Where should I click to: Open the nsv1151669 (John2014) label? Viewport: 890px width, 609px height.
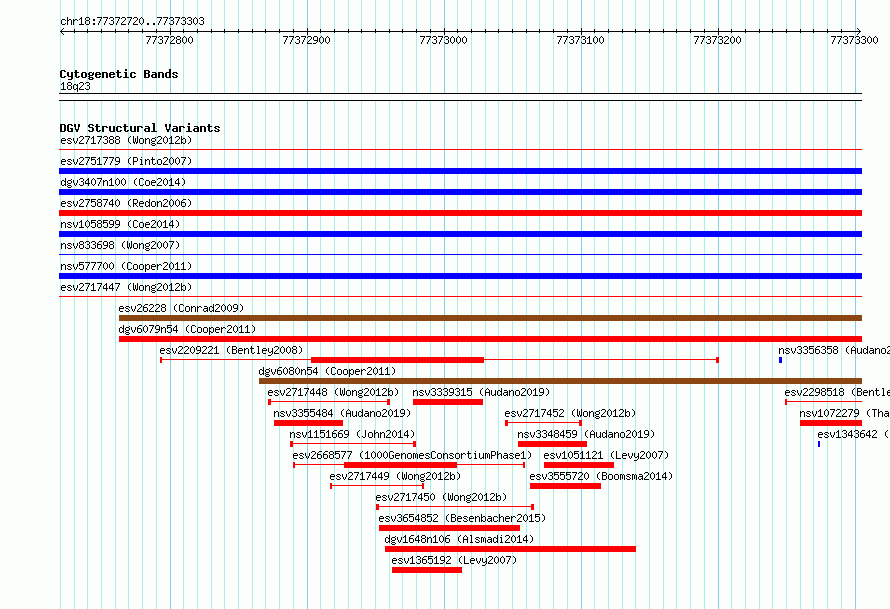(352, 434)
